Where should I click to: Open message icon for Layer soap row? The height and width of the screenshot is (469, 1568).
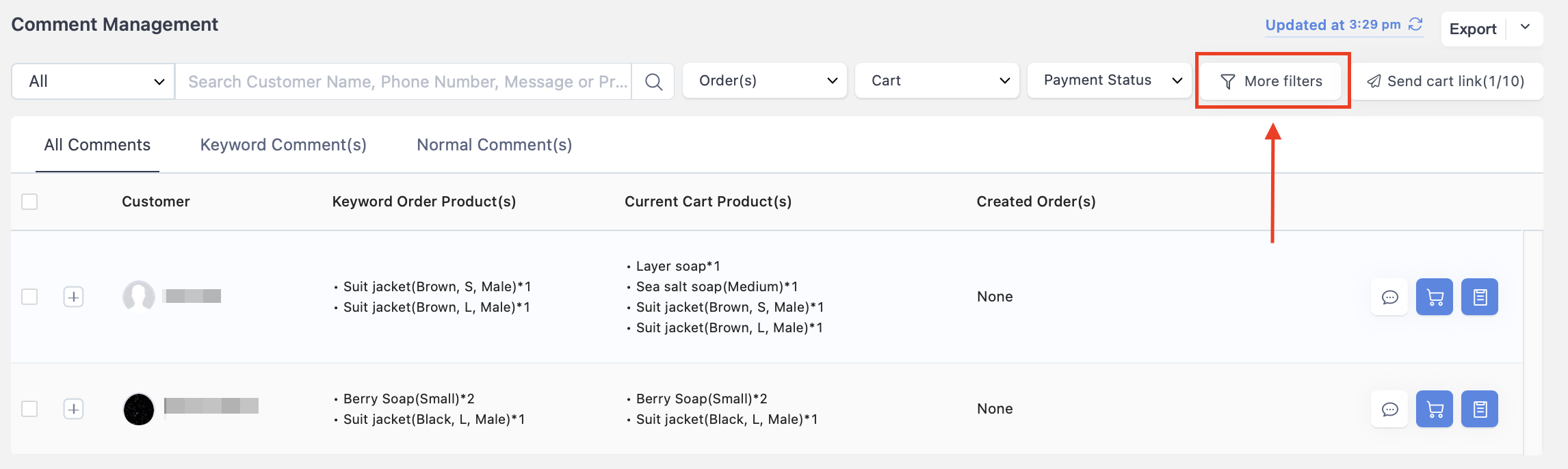(1389, 297)
